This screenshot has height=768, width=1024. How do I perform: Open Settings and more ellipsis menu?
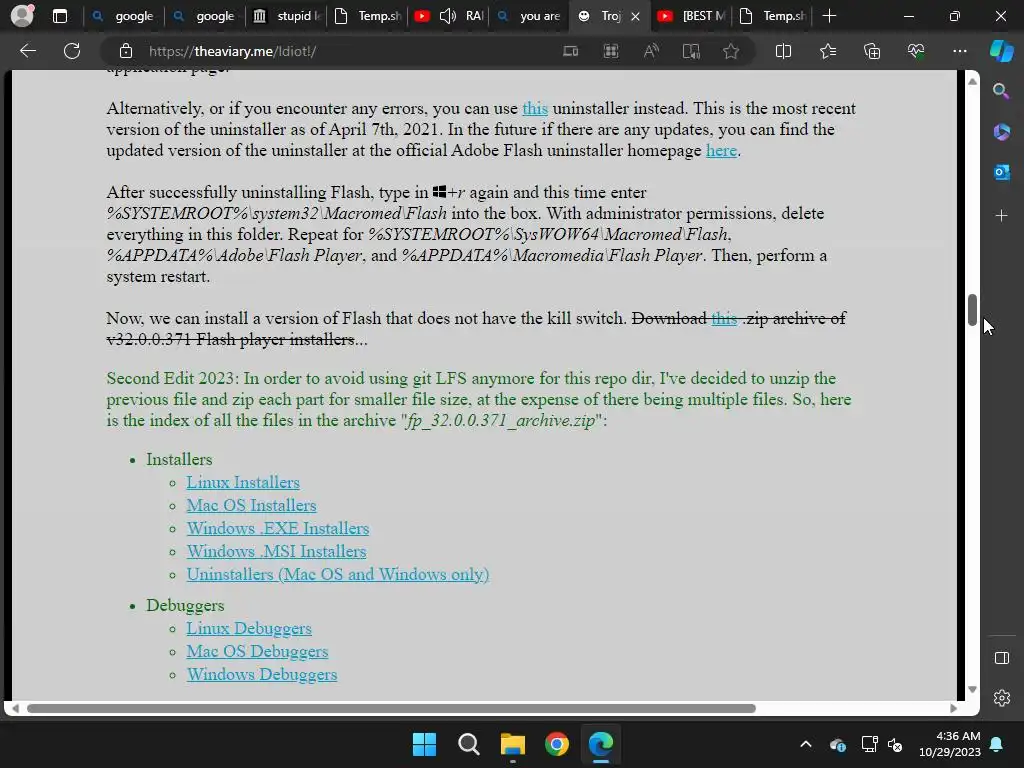point(959,51)
